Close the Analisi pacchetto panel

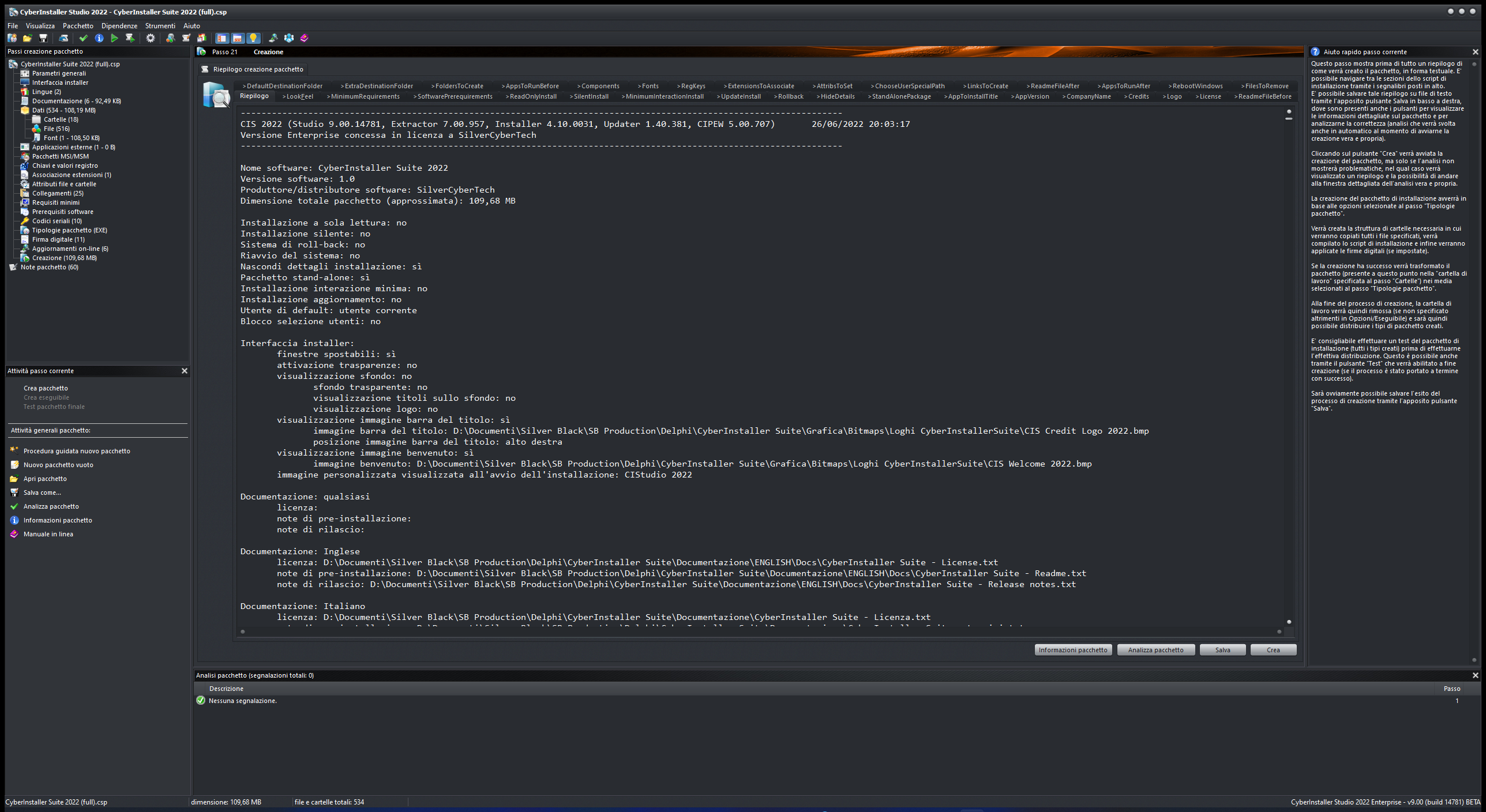[1475, 675]
